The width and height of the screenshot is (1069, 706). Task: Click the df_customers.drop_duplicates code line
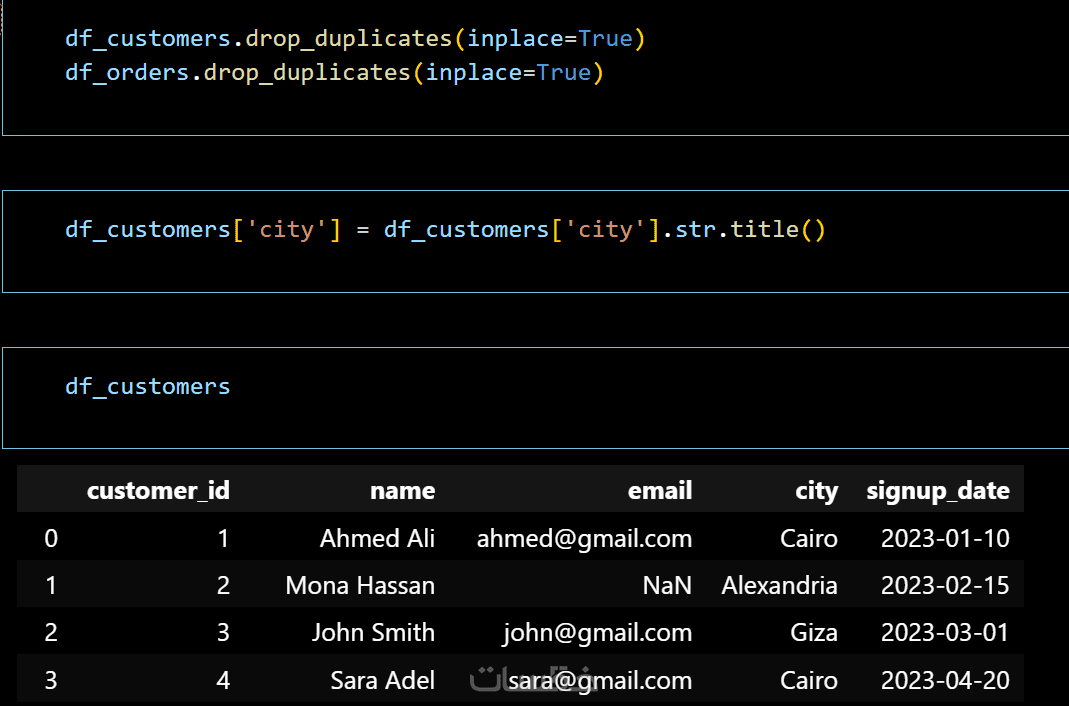tap(355, 39)
